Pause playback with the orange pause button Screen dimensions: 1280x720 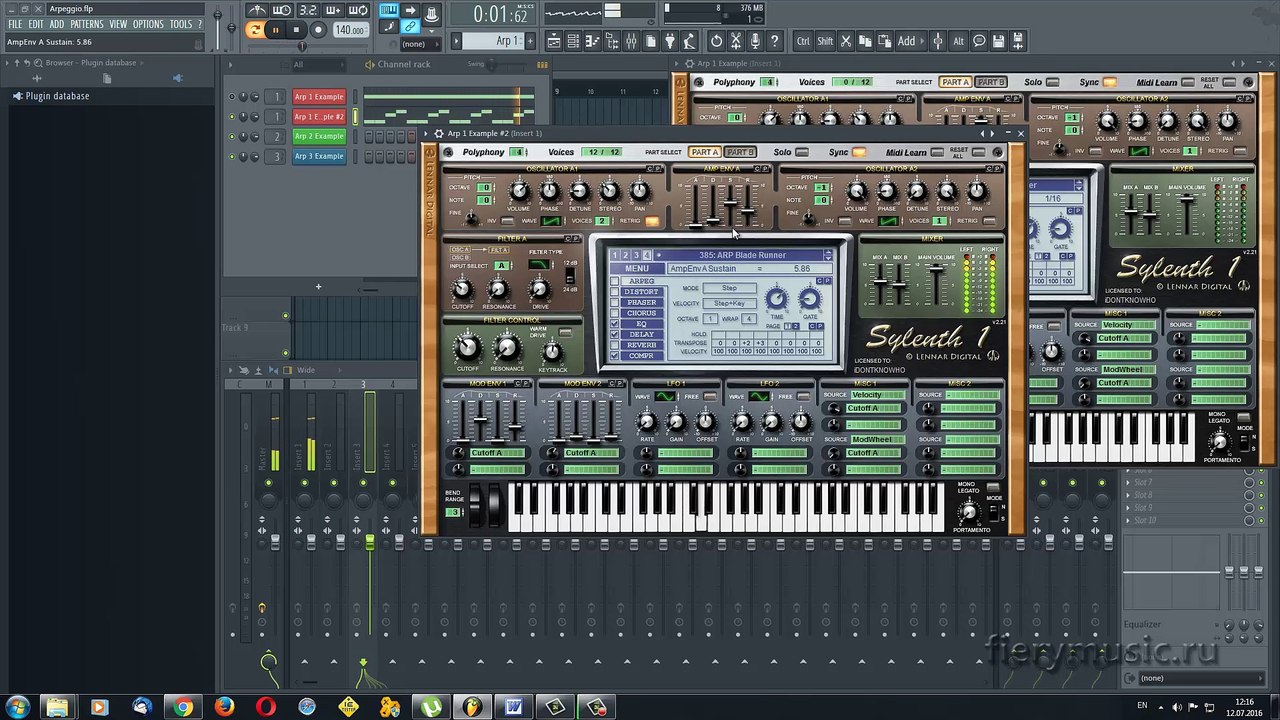275,30
